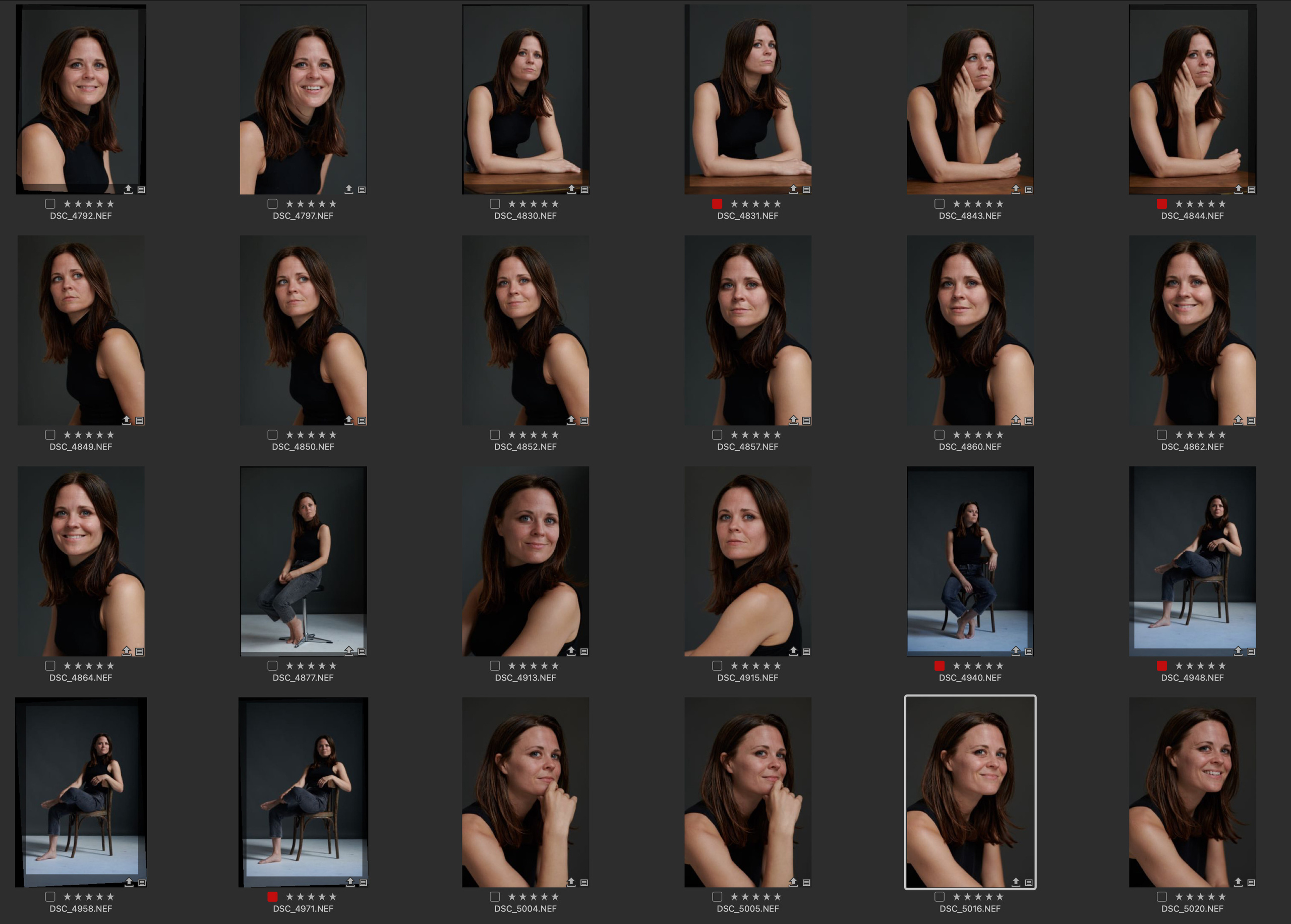The image size is (1291, 924).
Task: Click the red color tag of DSC_4971.NEF
Action: (272, 897)
